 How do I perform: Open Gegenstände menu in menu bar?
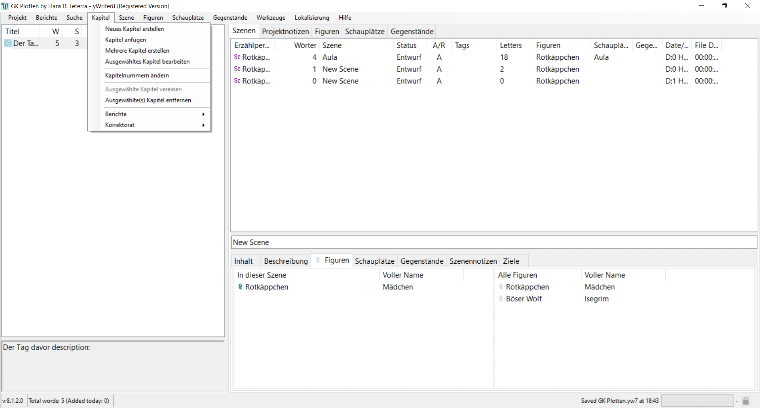[x=230, y=17]
